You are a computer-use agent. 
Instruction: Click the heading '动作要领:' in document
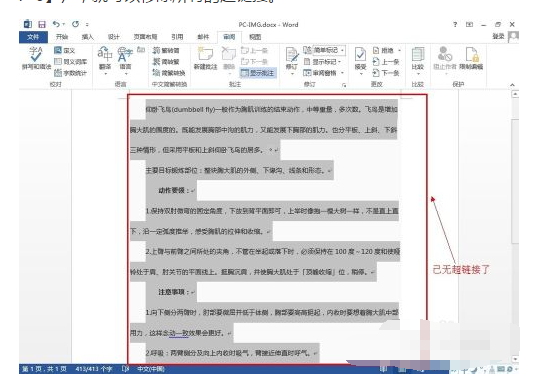pyautogui.click(x=174, y=191)
